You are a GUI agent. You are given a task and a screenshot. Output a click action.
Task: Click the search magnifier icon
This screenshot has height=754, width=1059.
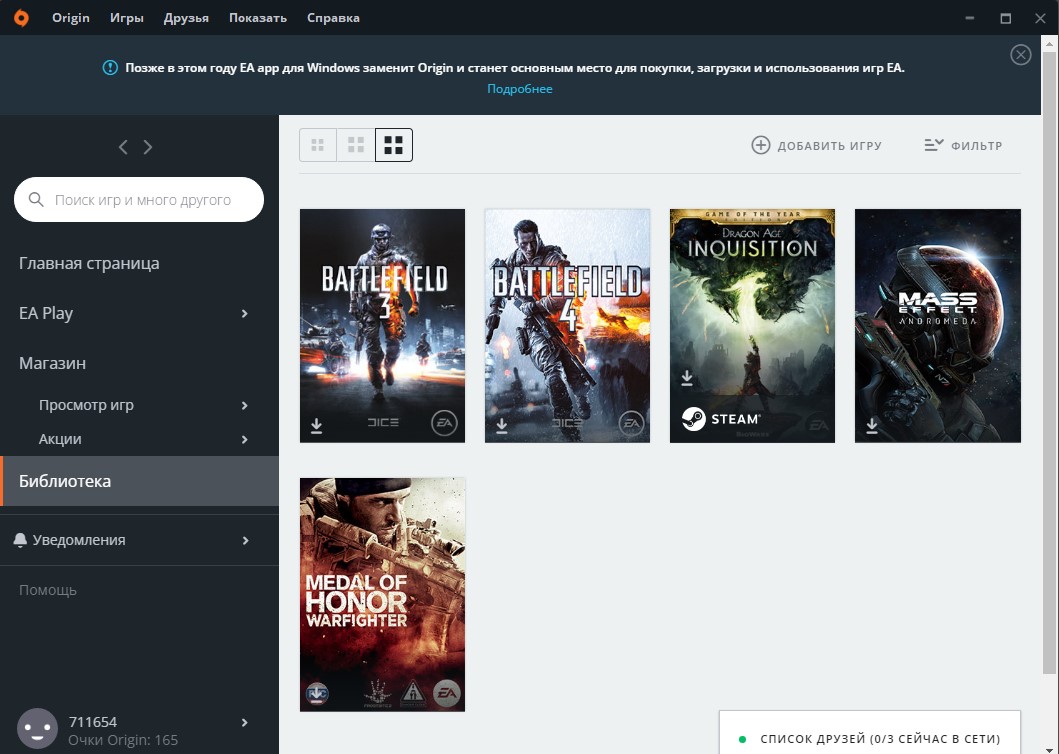[x=36, y=199]
